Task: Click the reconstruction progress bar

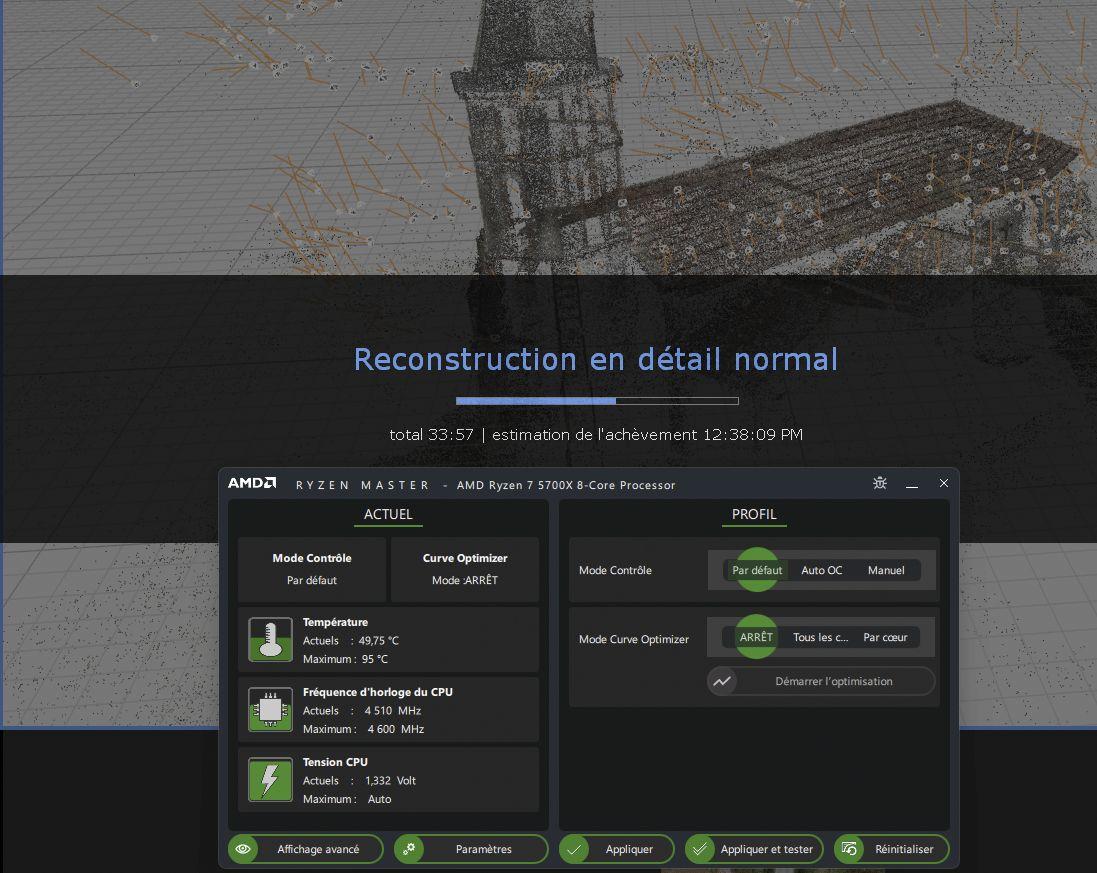Action: (x=597, y=401)
